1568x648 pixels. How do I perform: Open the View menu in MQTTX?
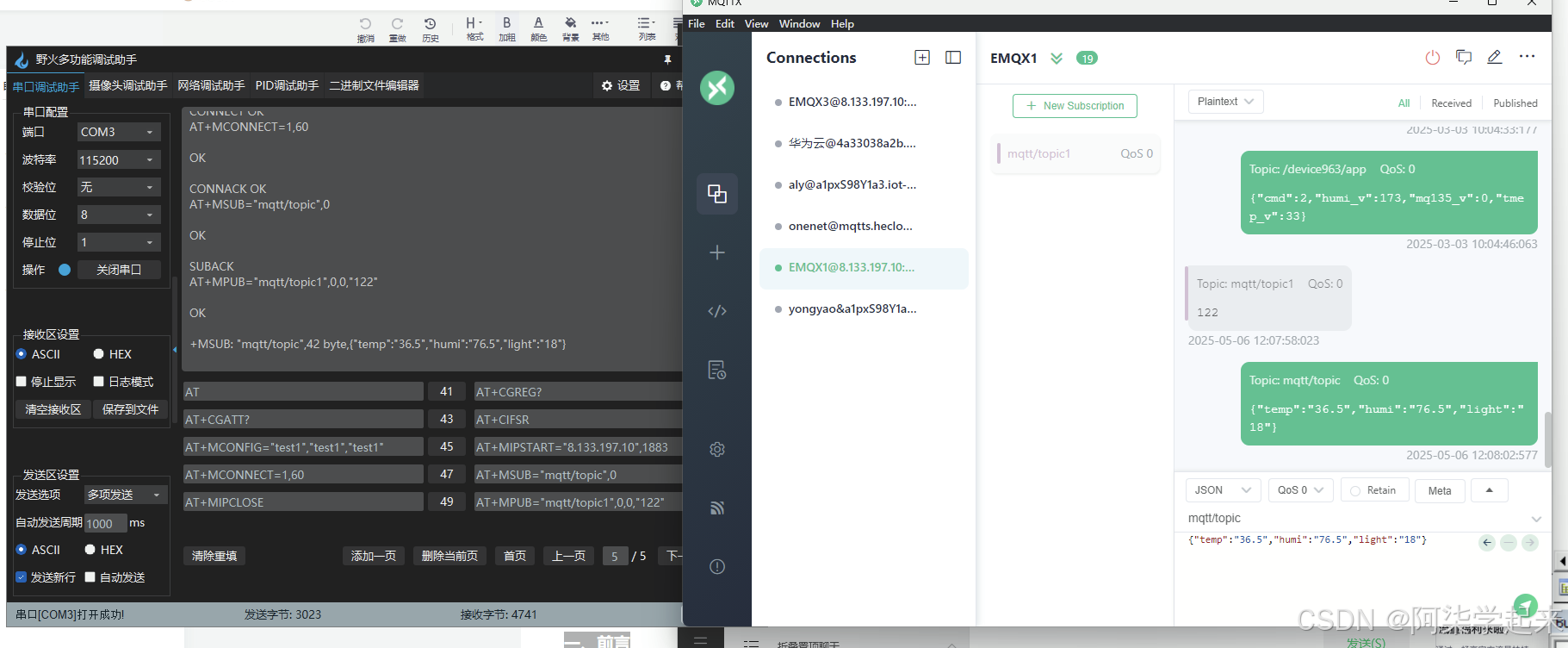[x=756, y=23]
